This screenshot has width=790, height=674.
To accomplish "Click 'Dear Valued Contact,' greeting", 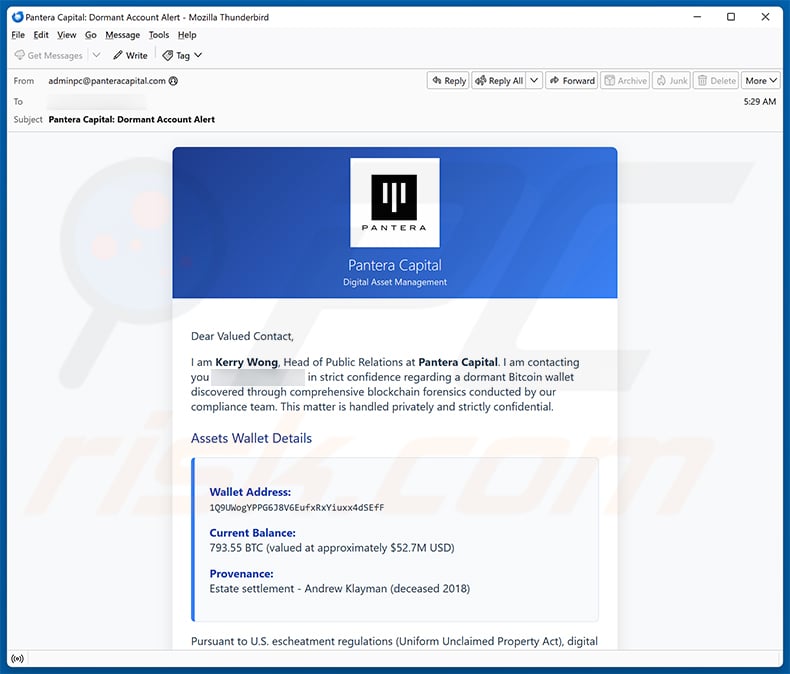I will 242,336.
